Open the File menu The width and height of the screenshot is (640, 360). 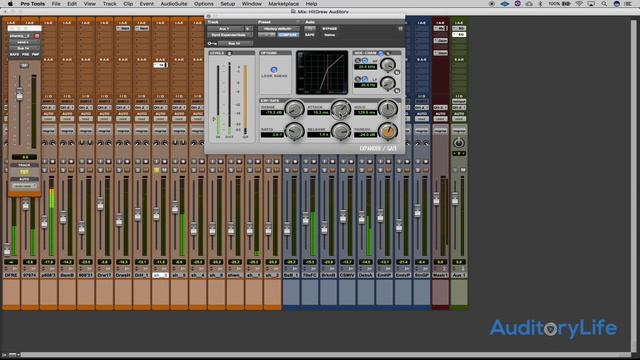coord(56,4)
